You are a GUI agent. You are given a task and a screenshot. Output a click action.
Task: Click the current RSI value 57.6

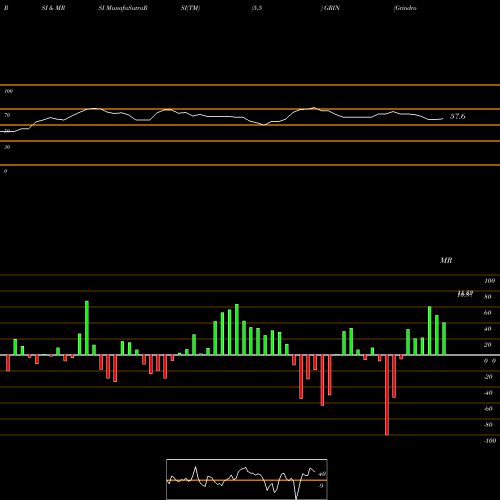[x=458, y=116]
